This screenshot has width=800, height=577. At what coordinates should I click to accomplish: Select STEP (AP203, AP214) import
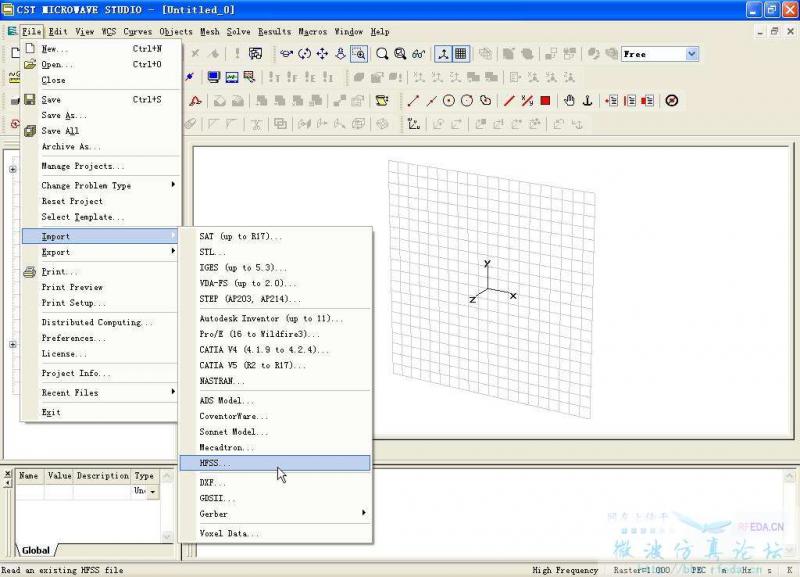(276, 299)
